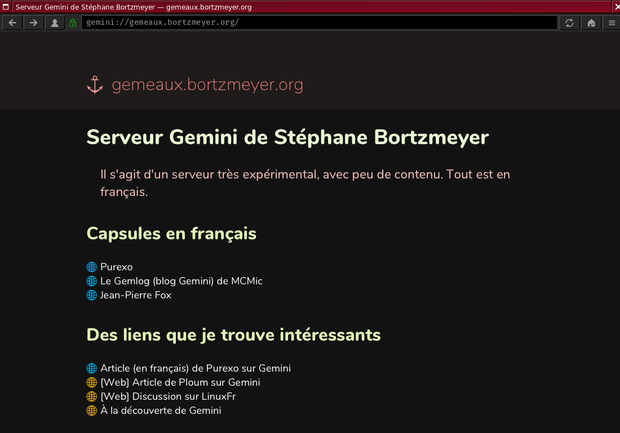Viewport: 620px width, 433px height.
Task: Click the orange globe icon beside À la découverte
Action: 91,411
